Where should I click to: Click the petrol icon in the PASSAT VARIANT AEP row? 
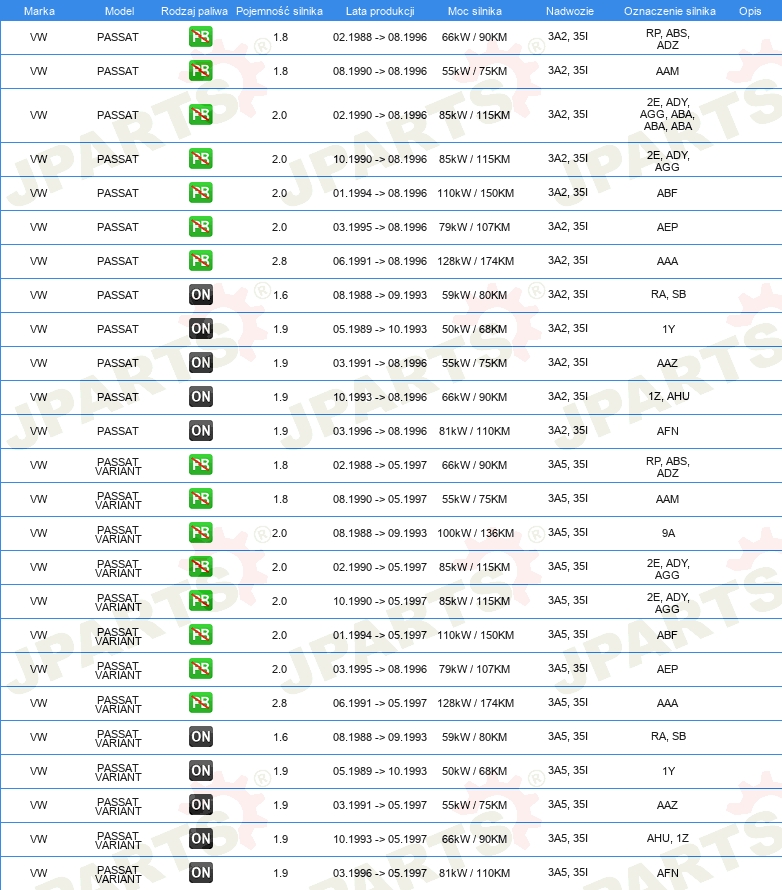[x=201, y=669]
